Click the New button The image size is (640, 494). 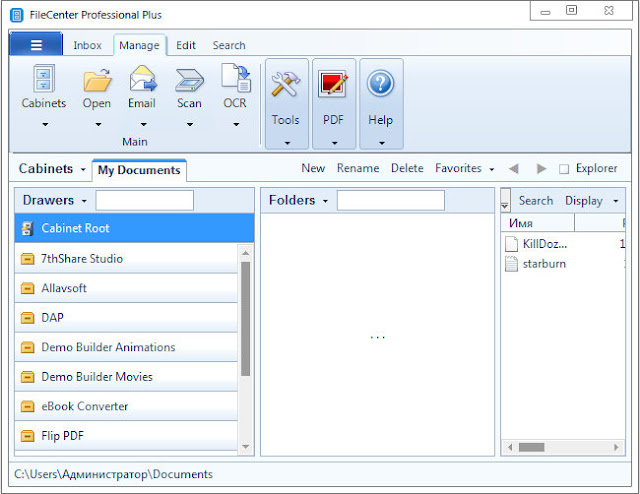(313, 168)
